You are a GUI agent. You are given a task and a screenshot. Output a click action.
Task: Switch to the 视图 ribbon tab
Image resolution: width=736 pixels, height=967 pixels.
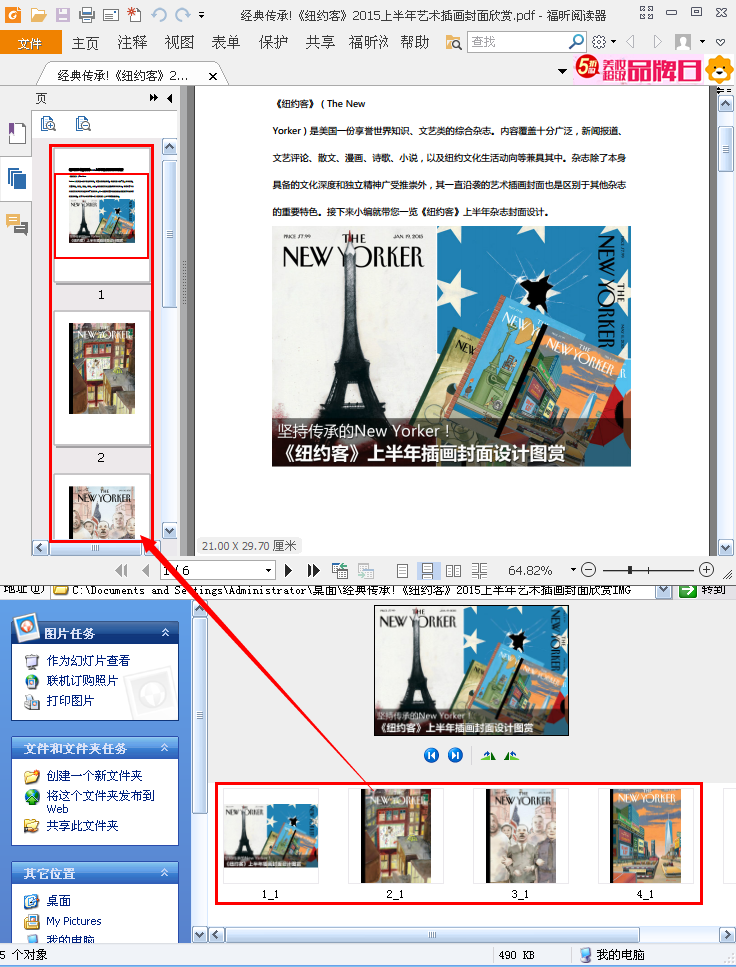pyautogui.click(x=179, y=43)
